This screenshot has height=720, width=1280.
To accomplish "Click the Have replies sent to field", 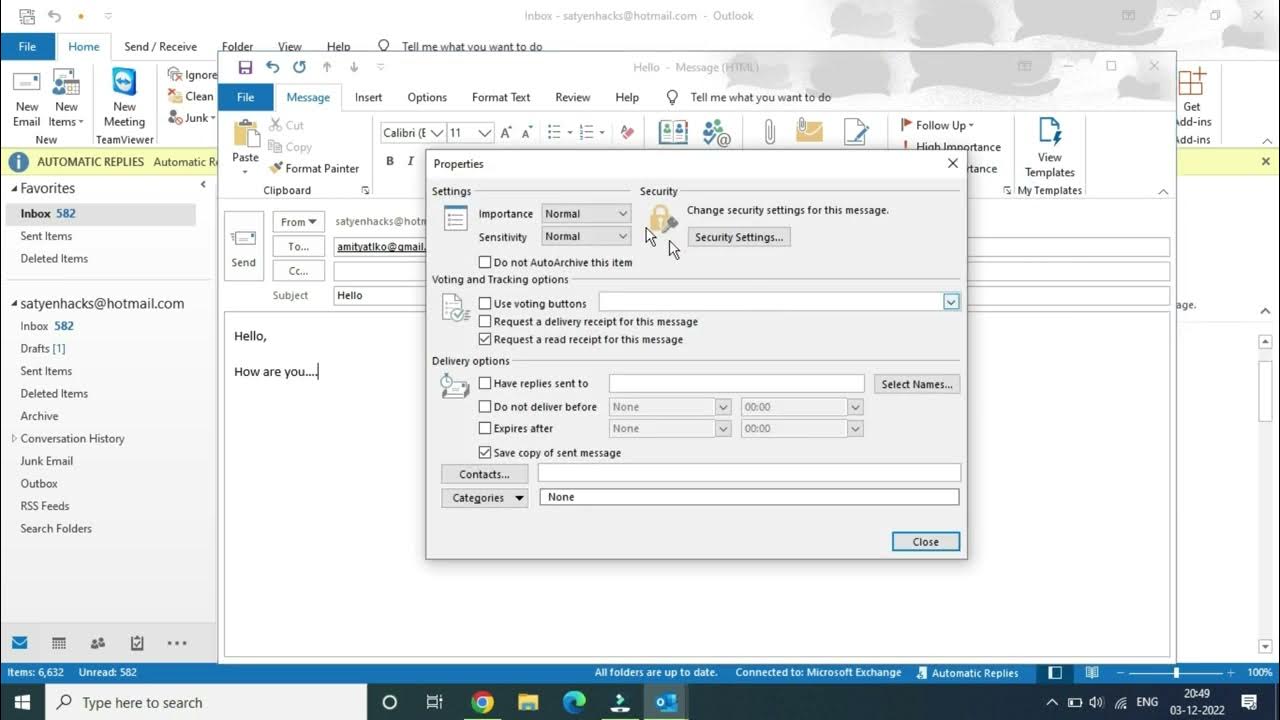I will 736,383.
